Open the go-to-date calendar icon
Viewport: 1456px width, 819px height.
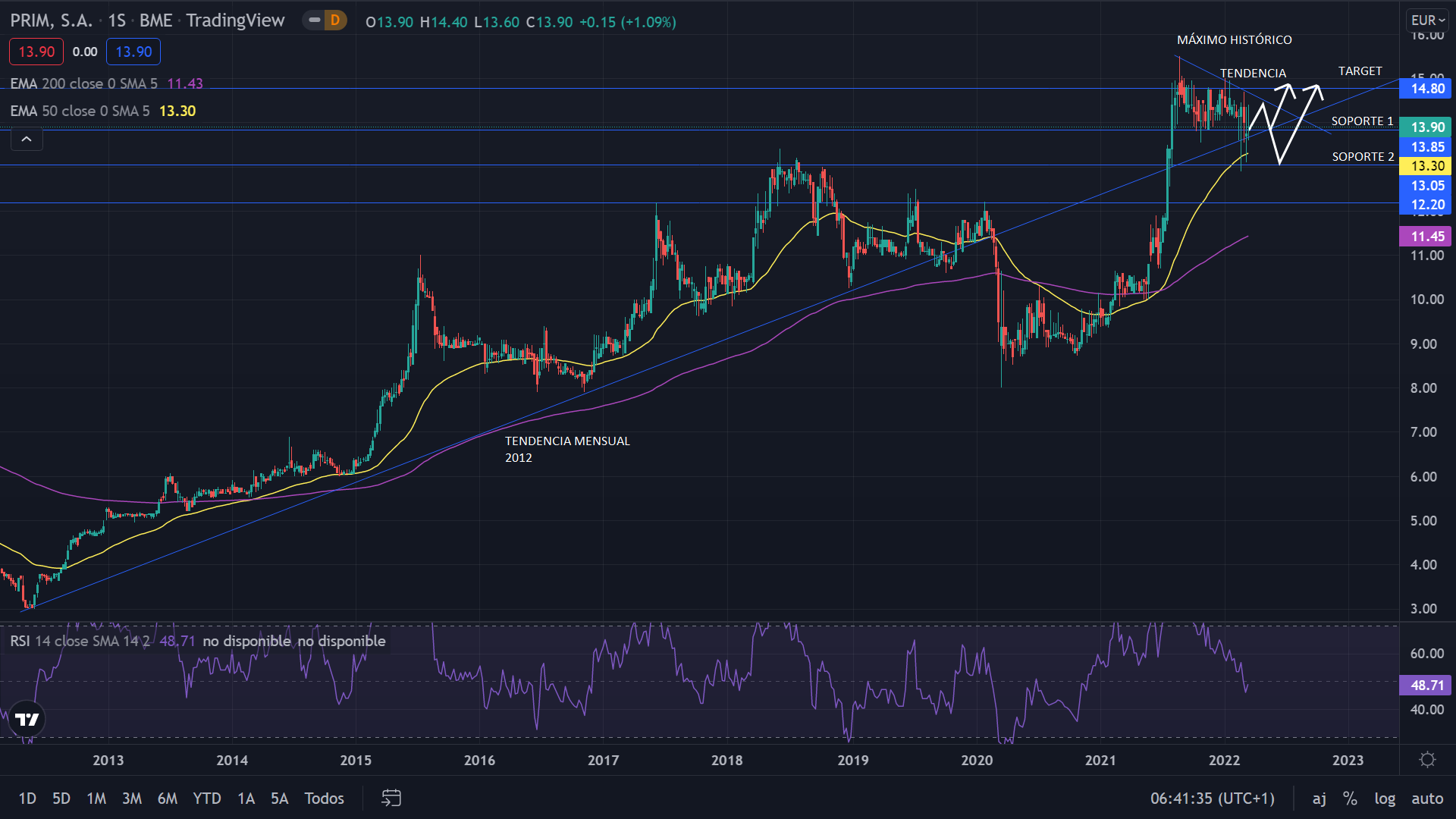391,798
